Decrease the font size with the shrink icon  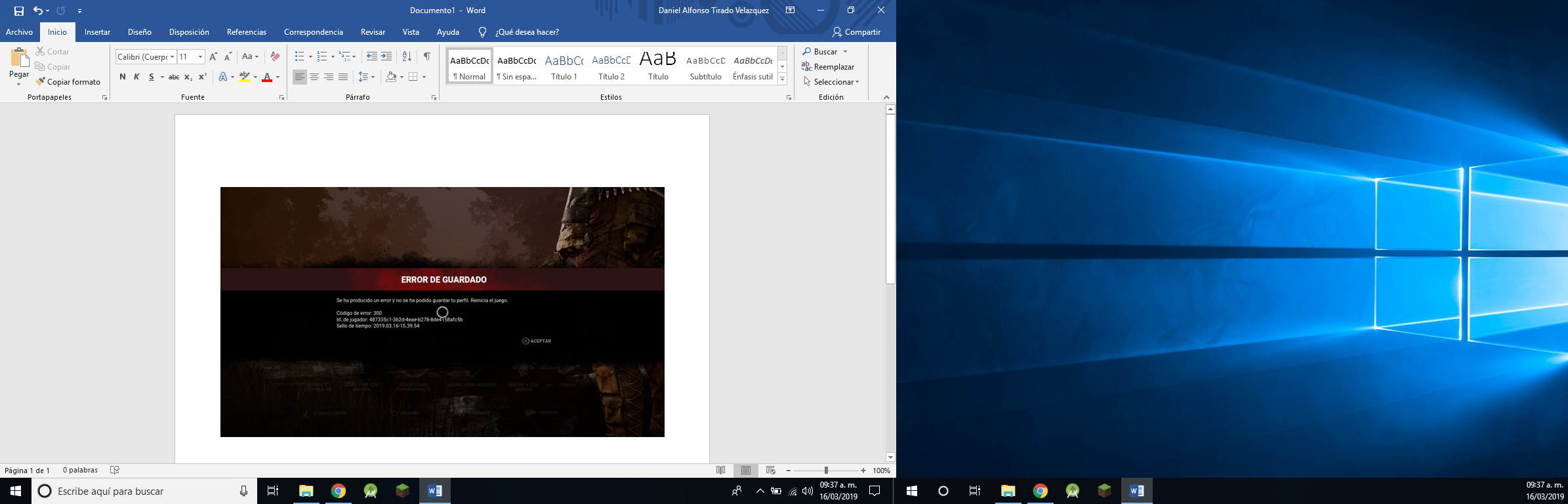(228, 57)
